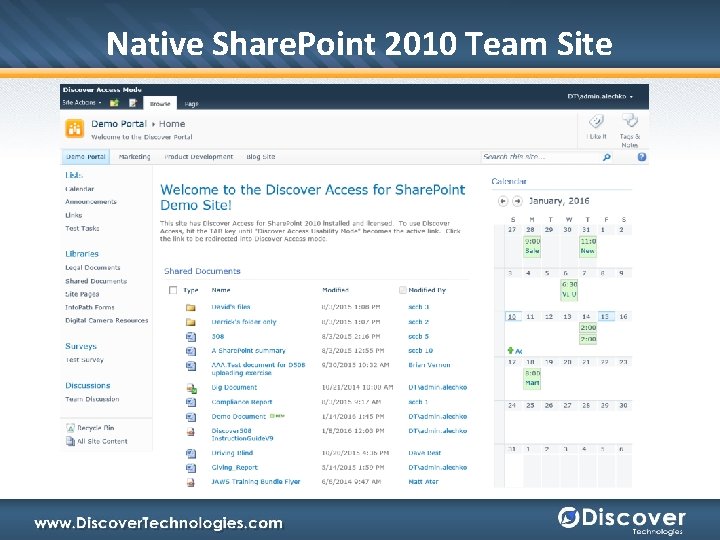Click PDF icon for Discover508 InstructionGuideV9
720x540 pixels.
[191, 432]
